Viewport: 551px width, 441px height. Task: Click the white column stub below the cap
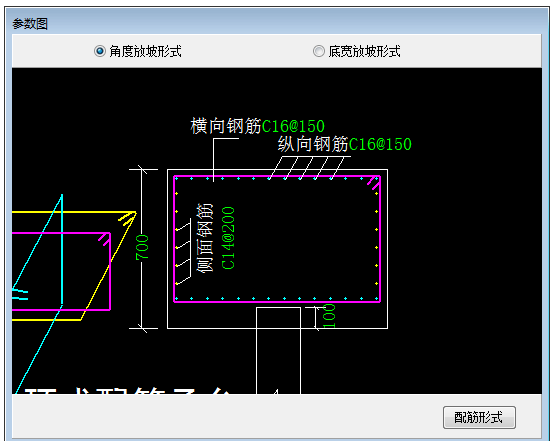coord(278,350)
